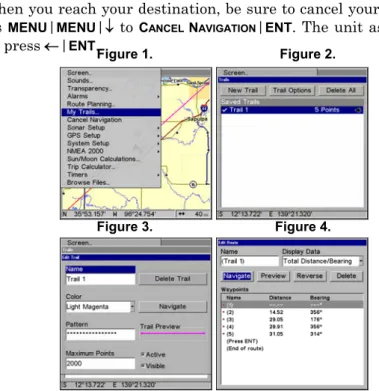Open Browse Files.. menu entry
This screenshot has width=379, height=391.
88,182
